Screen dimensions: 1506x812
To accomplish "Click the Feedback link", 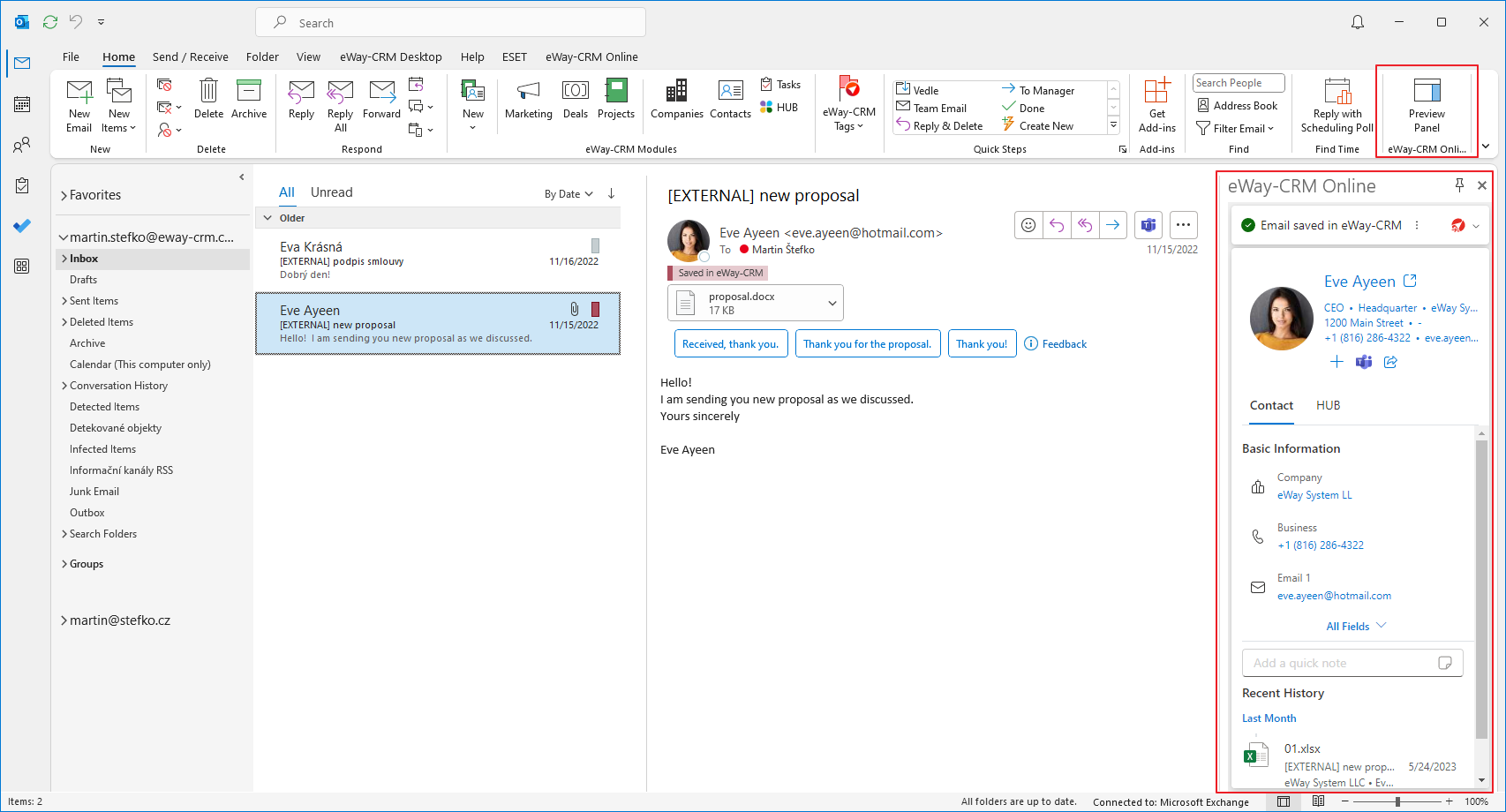I will 1056,344.
